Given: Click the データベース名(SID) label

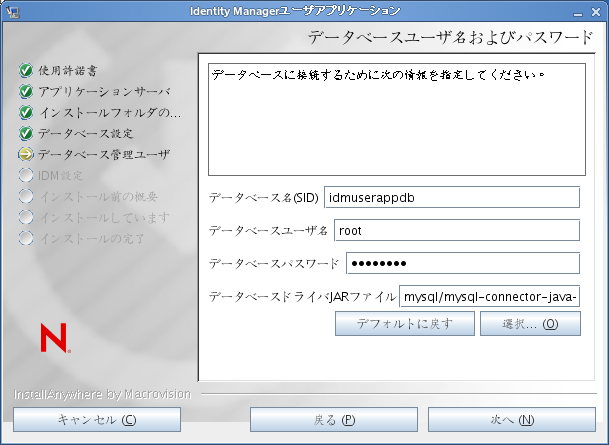Looking at the screenshot, I should pyautogui.click(x=264, y=198).
